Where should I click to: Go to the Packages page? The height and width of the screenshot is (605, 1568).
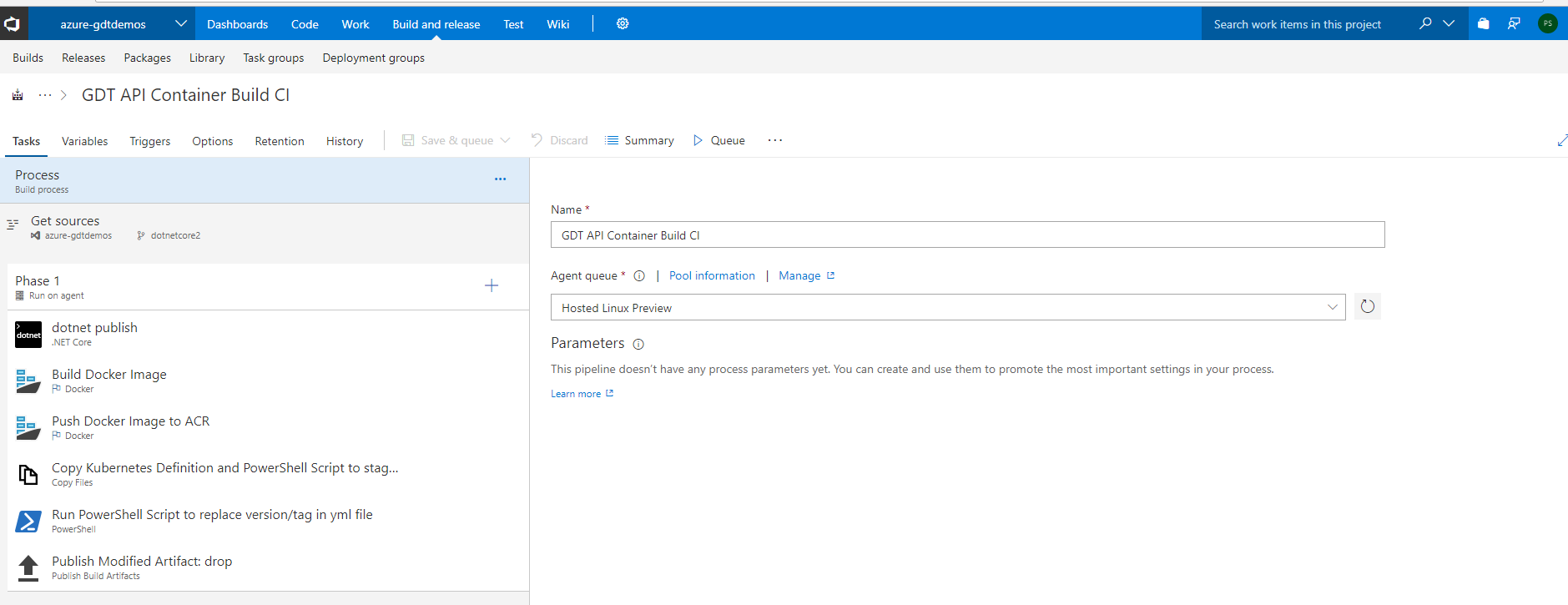pyautogui.click(x=148, y=58)
